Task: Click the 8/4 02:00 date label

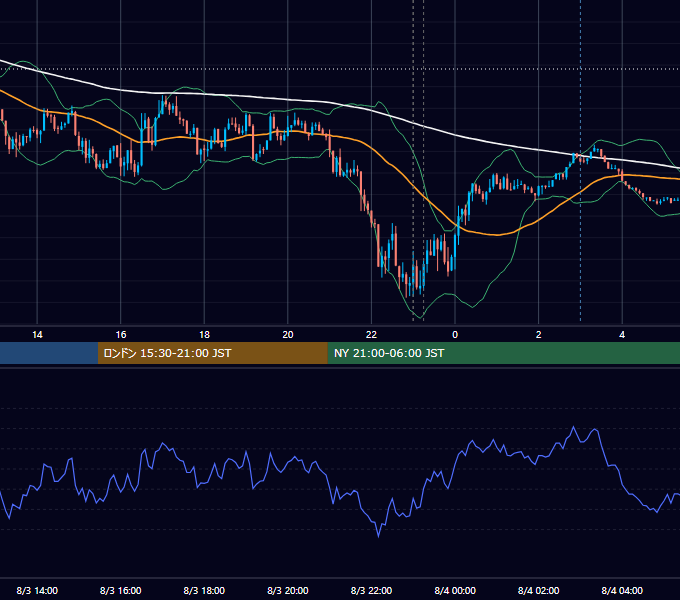Action: point(538,591)
